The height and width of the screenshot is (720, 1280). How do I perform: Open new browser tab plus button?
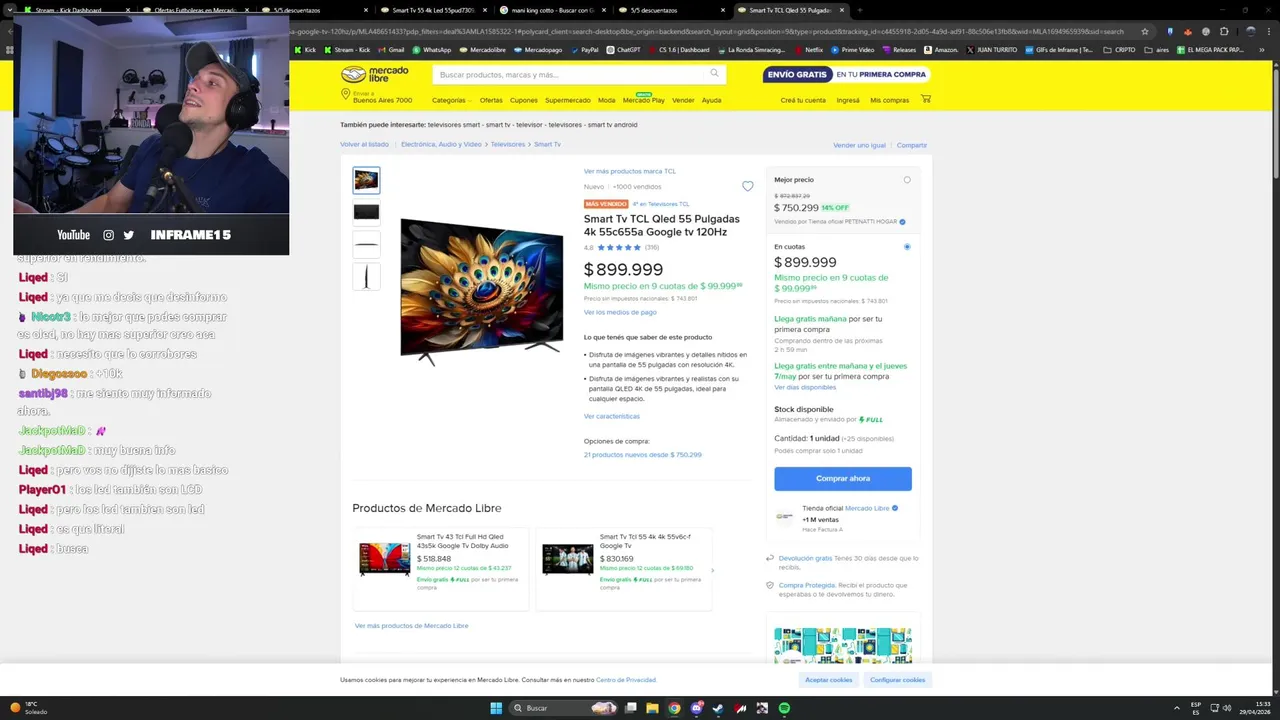[x=858, y=10]
